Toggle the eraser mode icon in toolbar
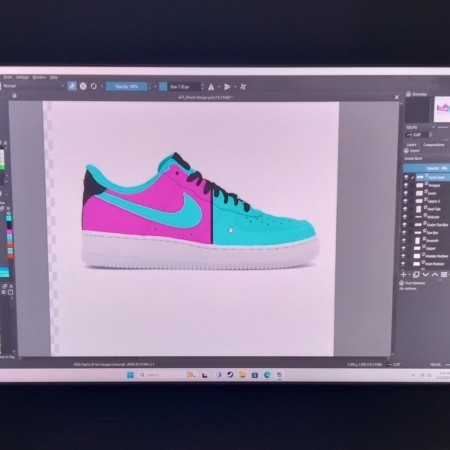This screenshot has width=450, height=450. [x=72, y=86]
